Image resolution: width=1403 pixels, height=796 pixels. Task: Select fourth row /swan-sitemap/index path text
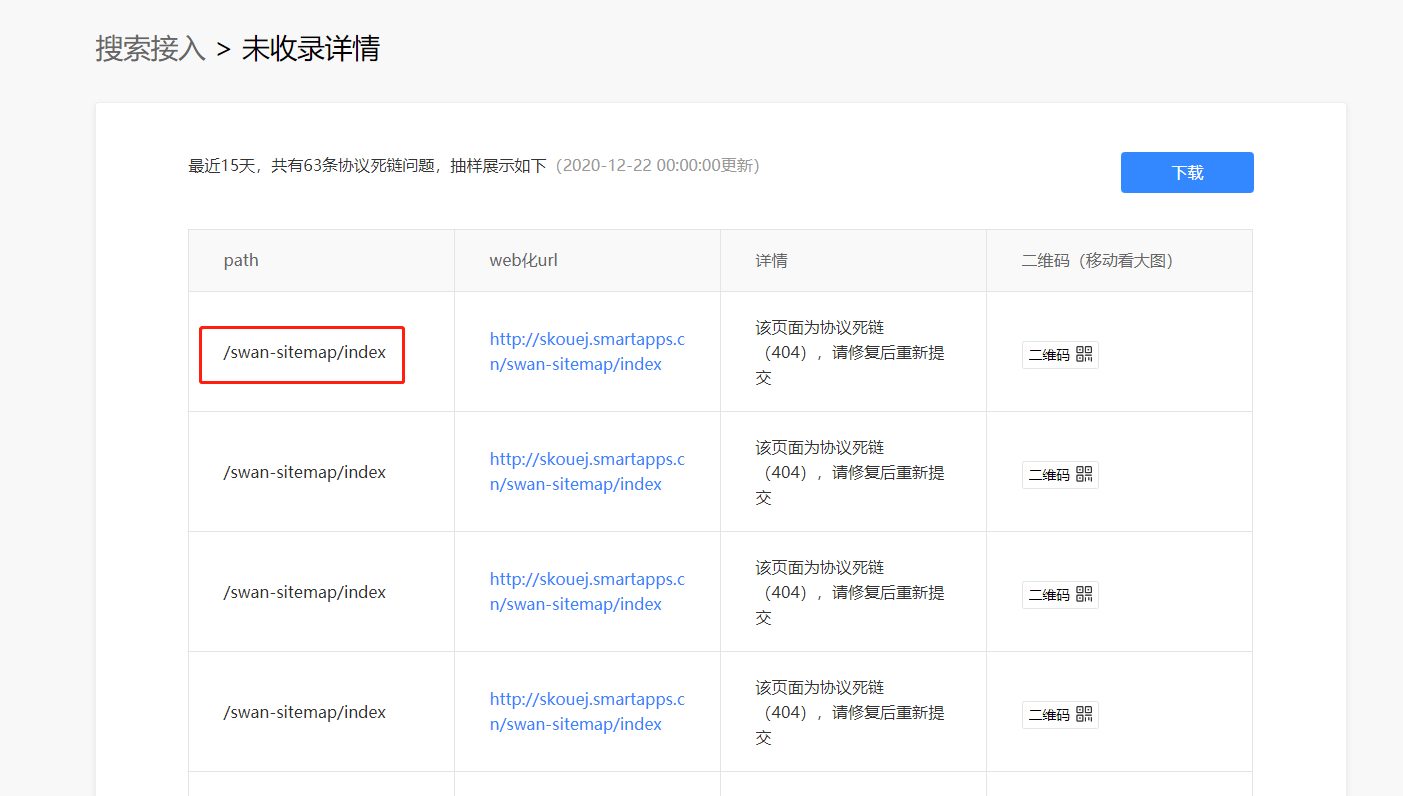point(304,712)
